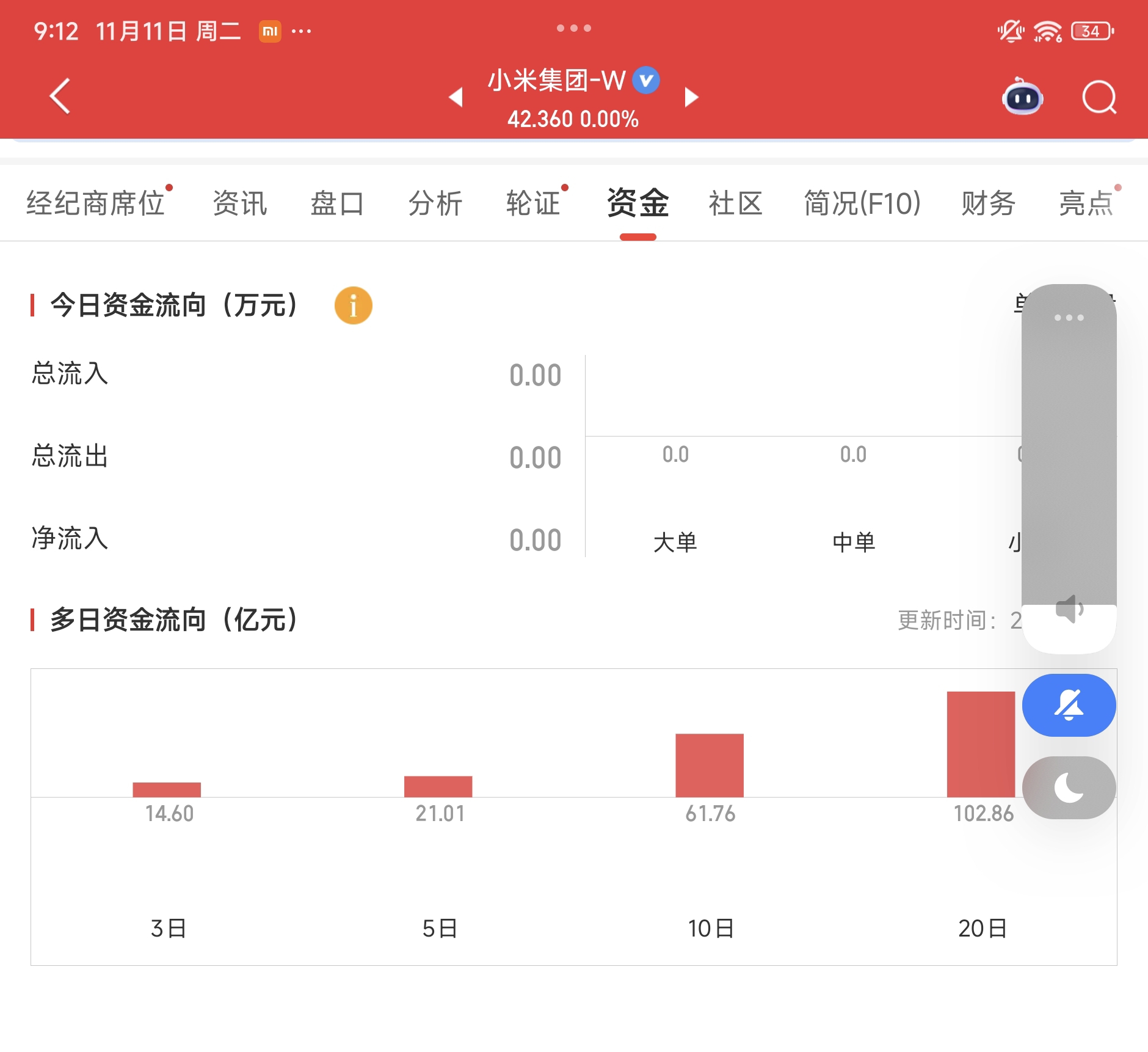Open the 亮点 tab
The image size is (1148, 1052).
click(x=1086, y=203)
